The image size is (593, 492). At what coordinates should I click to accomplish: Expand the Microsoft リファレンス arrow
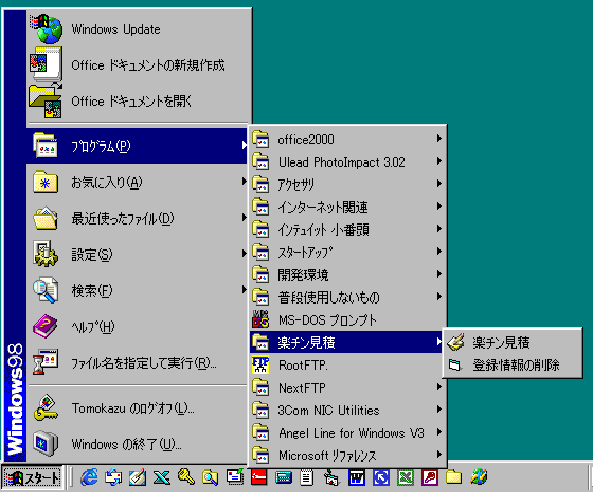(439, 455)
